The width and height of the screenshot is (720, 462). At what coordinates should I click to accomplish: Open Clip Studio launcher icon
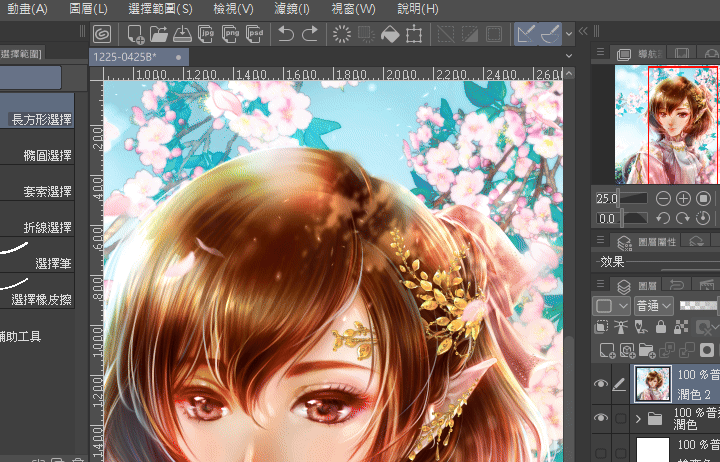tap(102, 34)
